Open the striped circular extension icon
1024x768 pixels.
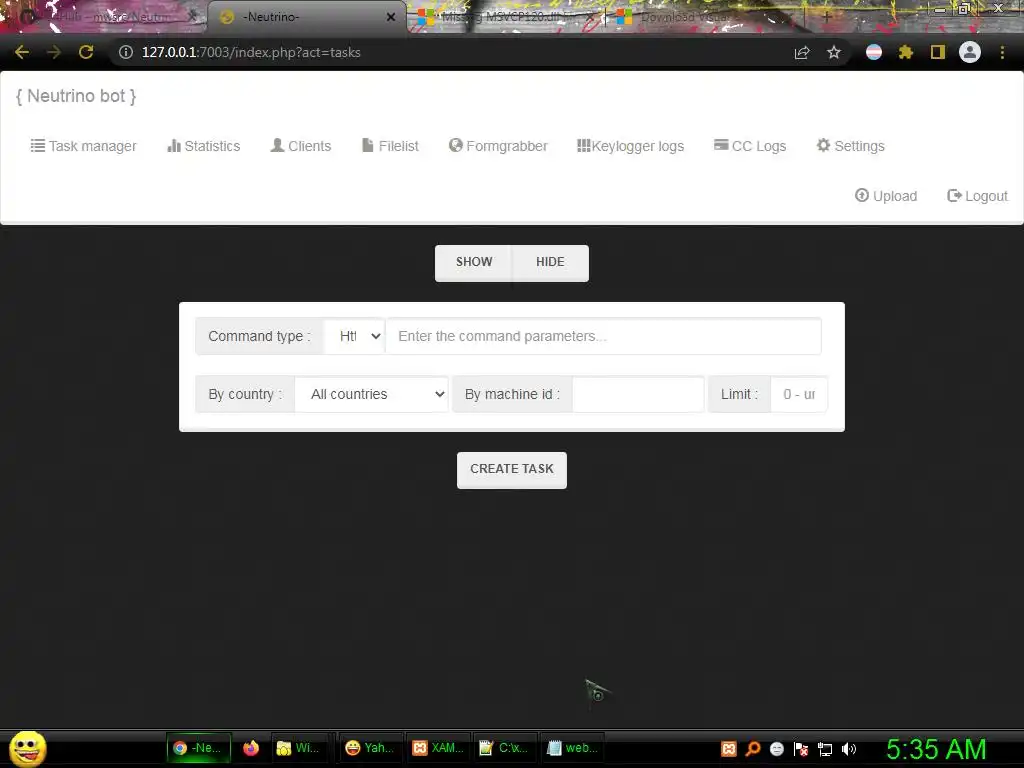(874, 52)
